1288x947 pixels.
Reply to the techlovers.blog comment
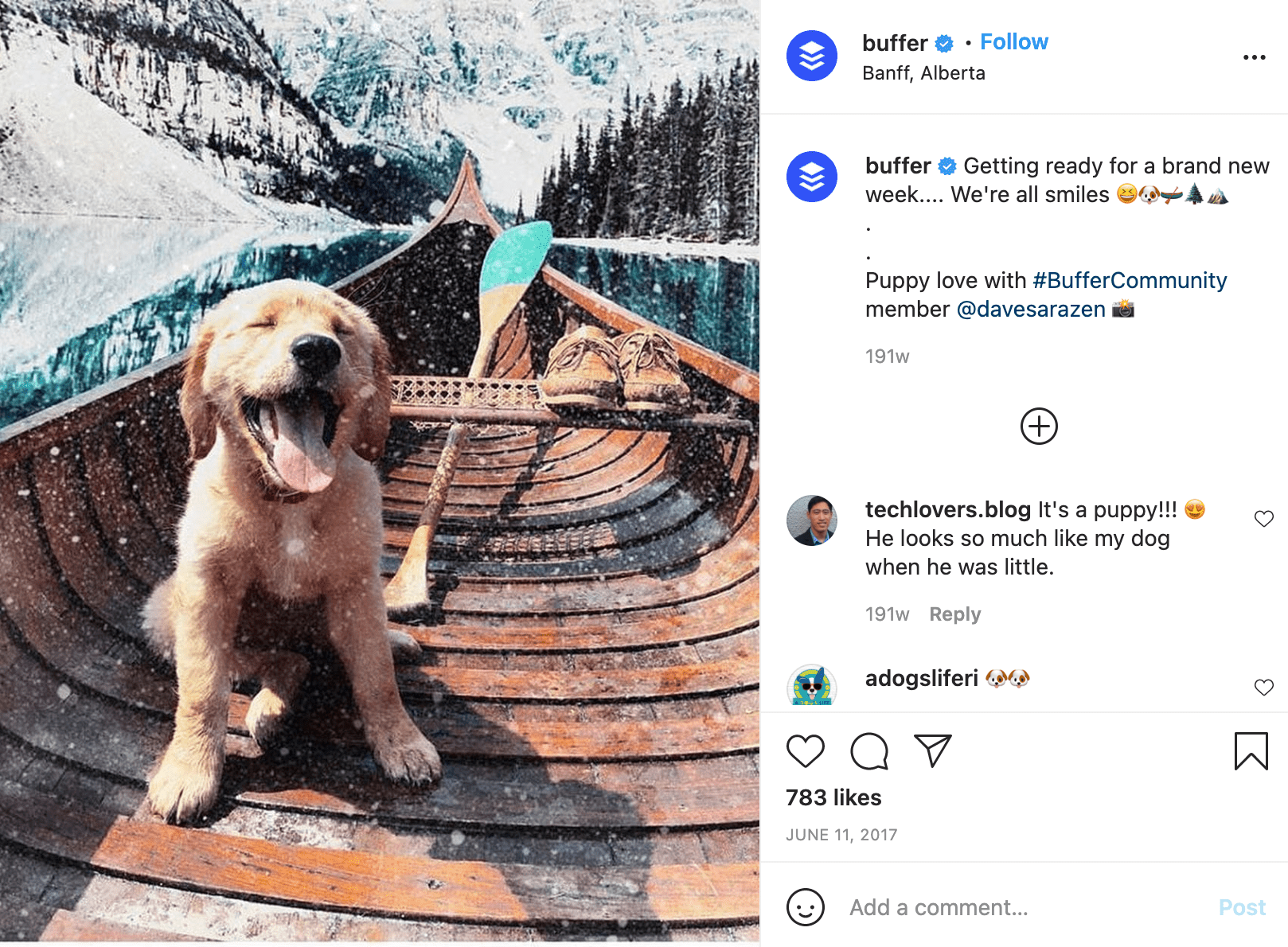pyautogui.click(x=954, y=614)
